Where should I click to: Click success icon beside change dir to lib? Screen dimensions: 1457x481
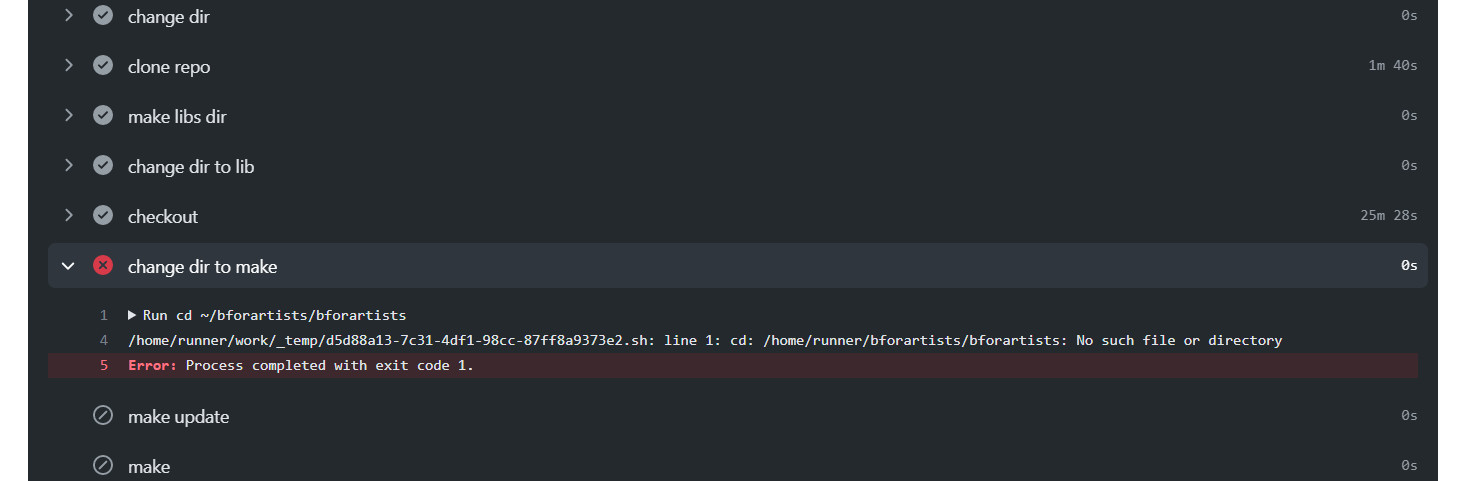tap(103, 166)
